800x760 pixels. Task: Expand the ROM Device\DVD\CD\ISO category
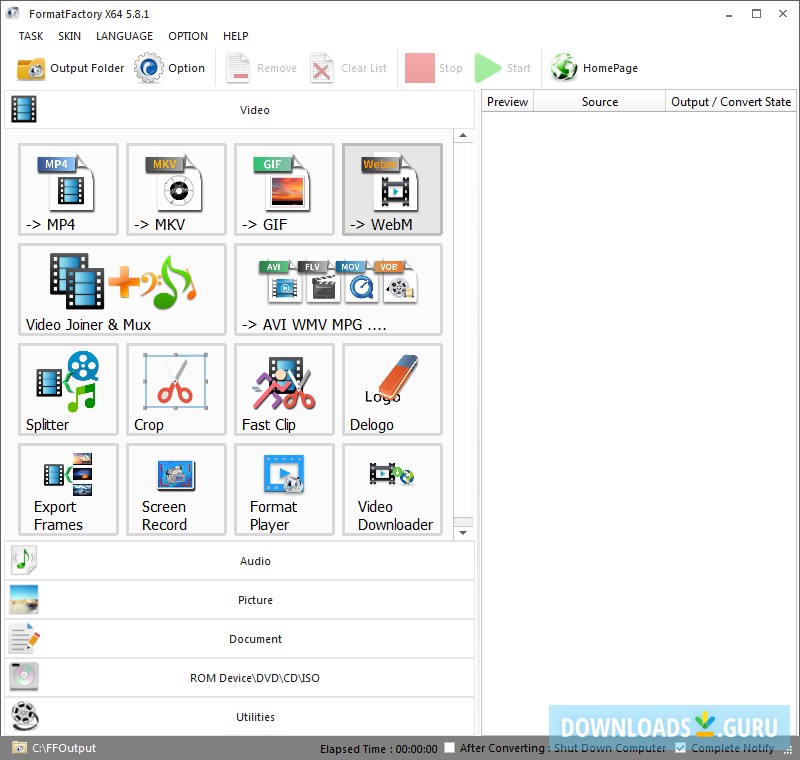(239, 678)
